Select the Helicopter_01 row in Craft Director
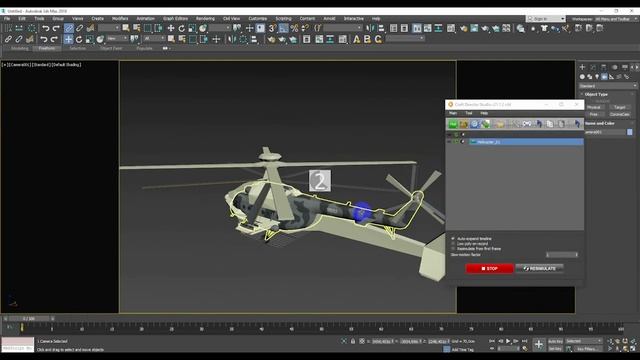 [526, 142]
